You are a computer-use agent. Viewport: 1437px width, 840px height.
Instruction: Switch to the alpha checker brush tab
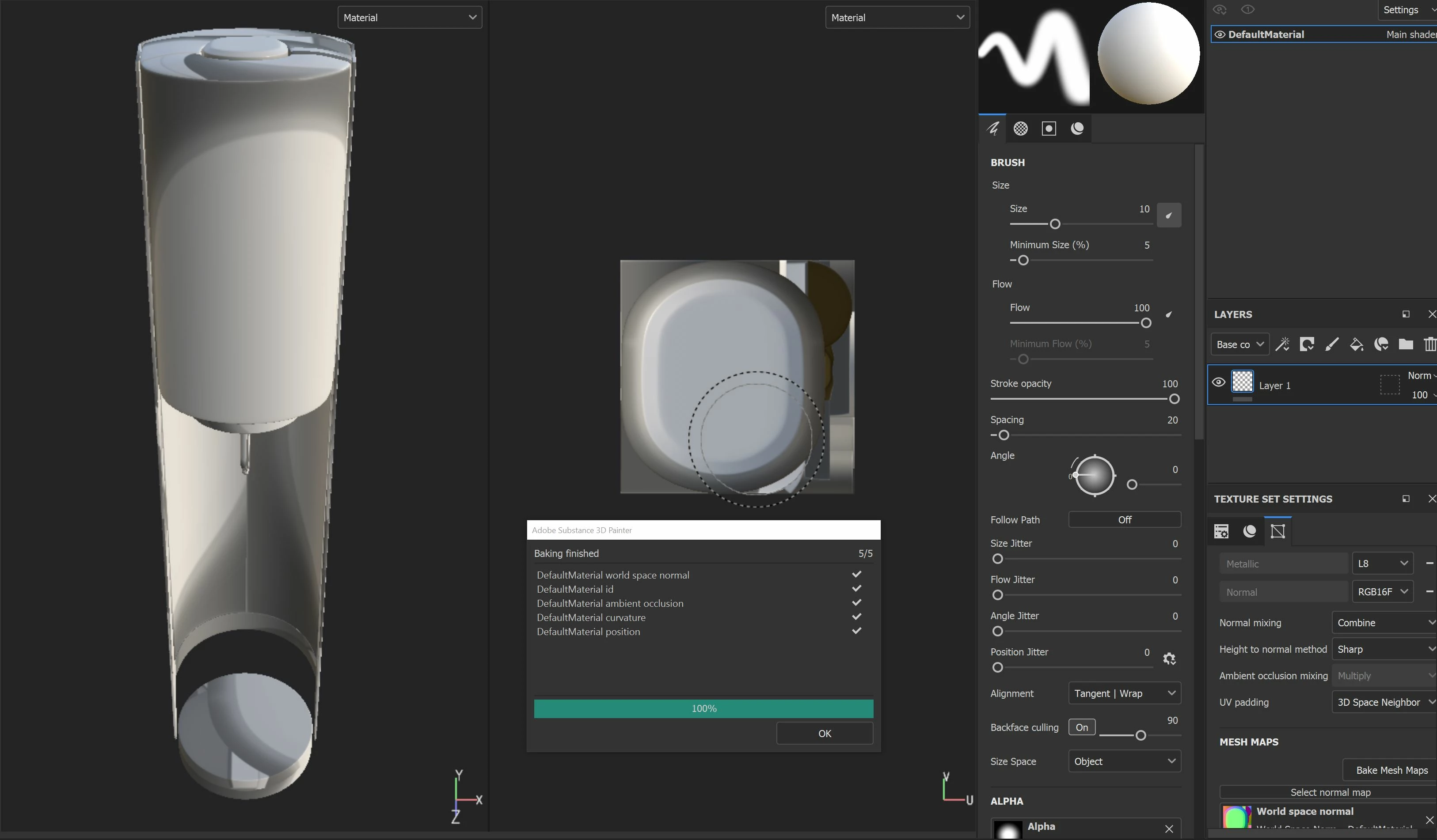click(1020, 129)
